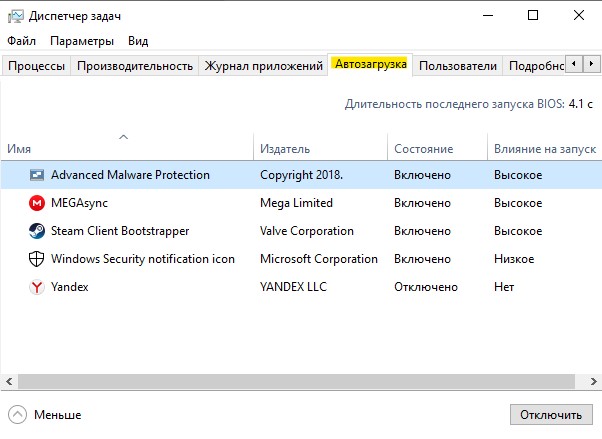Open the Подробности tab
The width and height of the screenshot is (602, 439).
pyautogui.click(x=535, y=66)
